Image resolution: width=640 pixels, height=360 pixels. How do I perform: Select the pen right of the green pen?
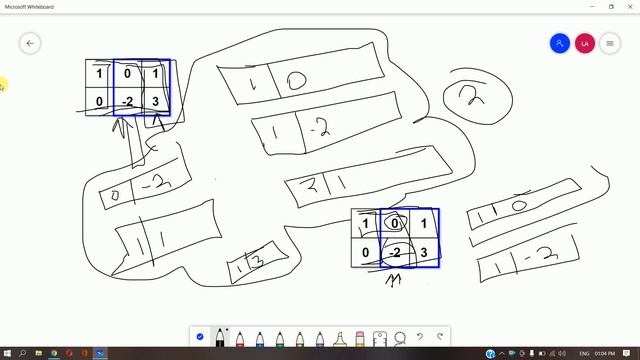tap(300, 339)
